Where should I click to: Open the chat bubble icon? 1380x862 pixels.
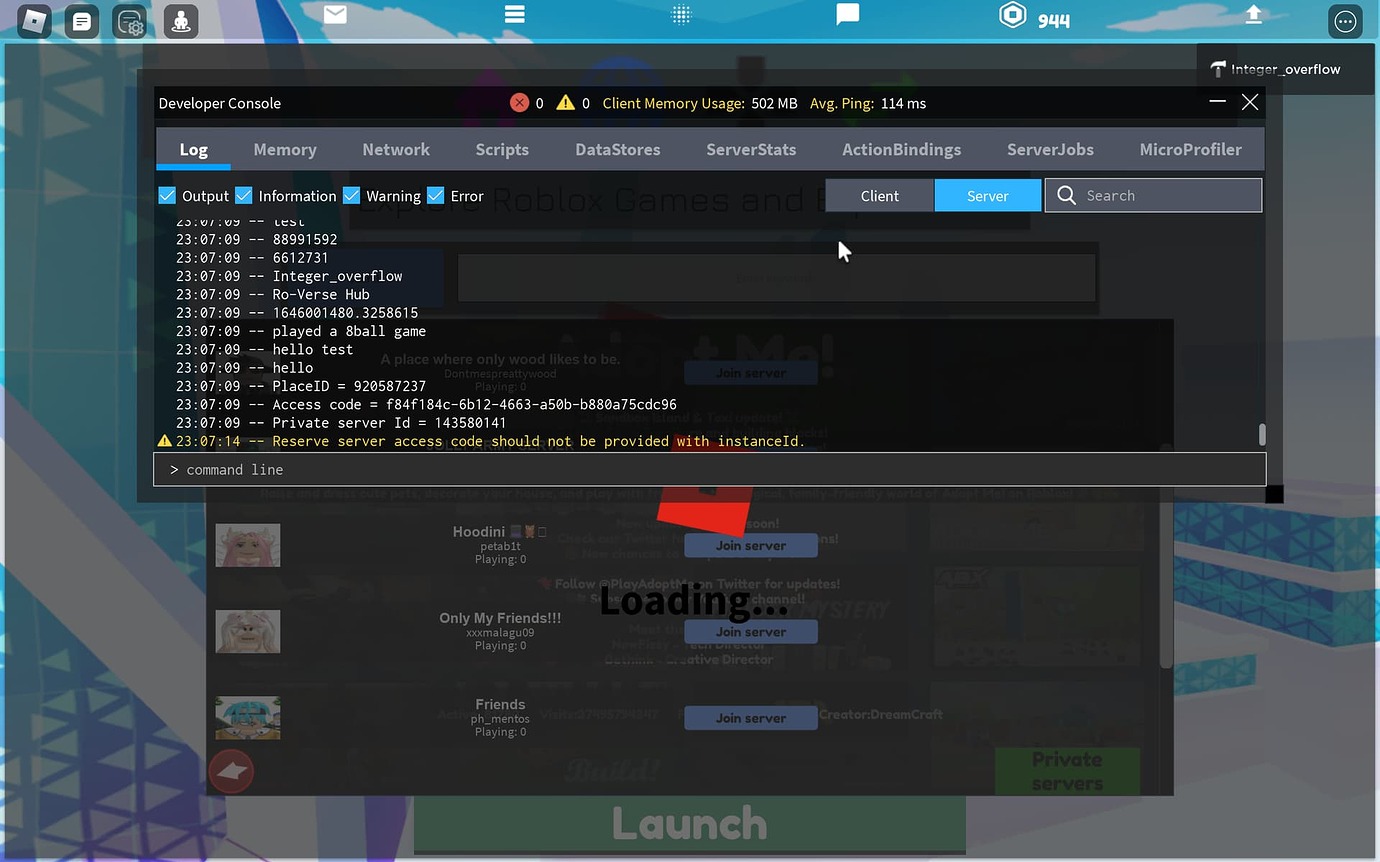coord(847,14)
